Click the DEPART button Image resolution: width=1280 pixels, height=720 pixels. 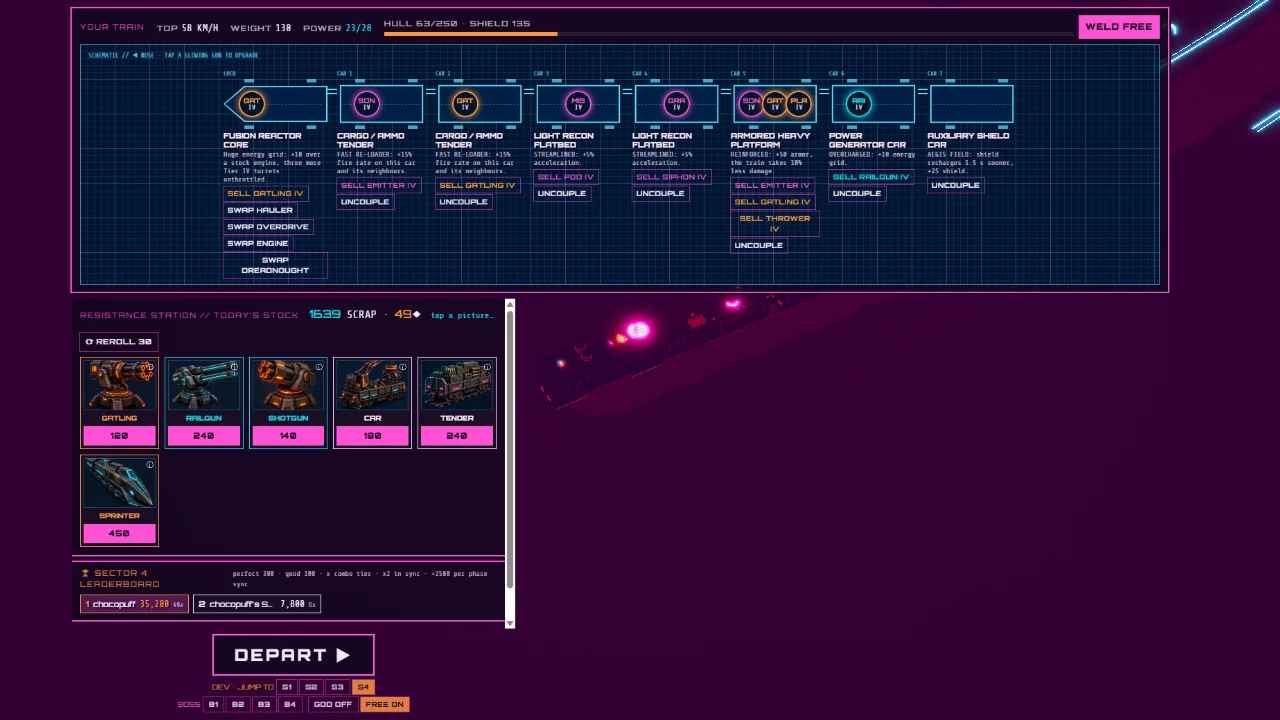(x=293, y=655)
